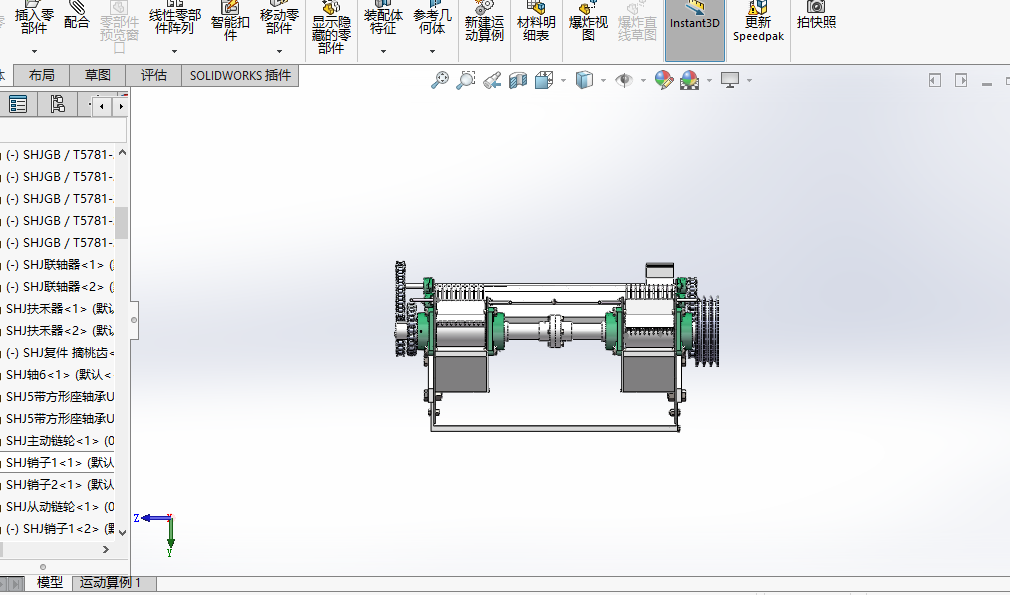Open View Orientation cube icon
The width and height of the screenshot is (1010, 595).
pos(544,80)
